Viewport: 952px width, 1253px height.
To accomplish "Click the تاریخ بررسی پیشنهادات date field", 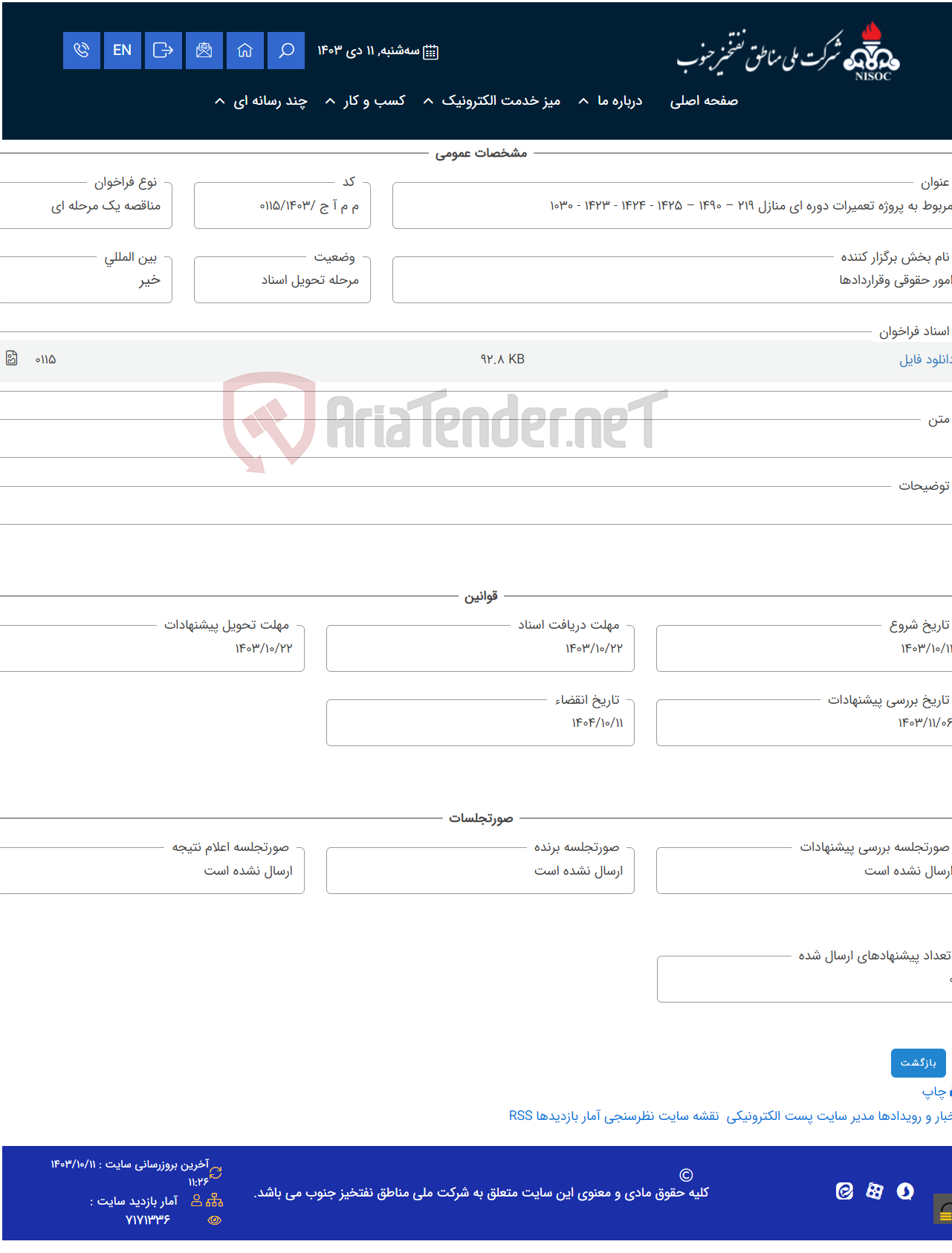I will 804,722.
